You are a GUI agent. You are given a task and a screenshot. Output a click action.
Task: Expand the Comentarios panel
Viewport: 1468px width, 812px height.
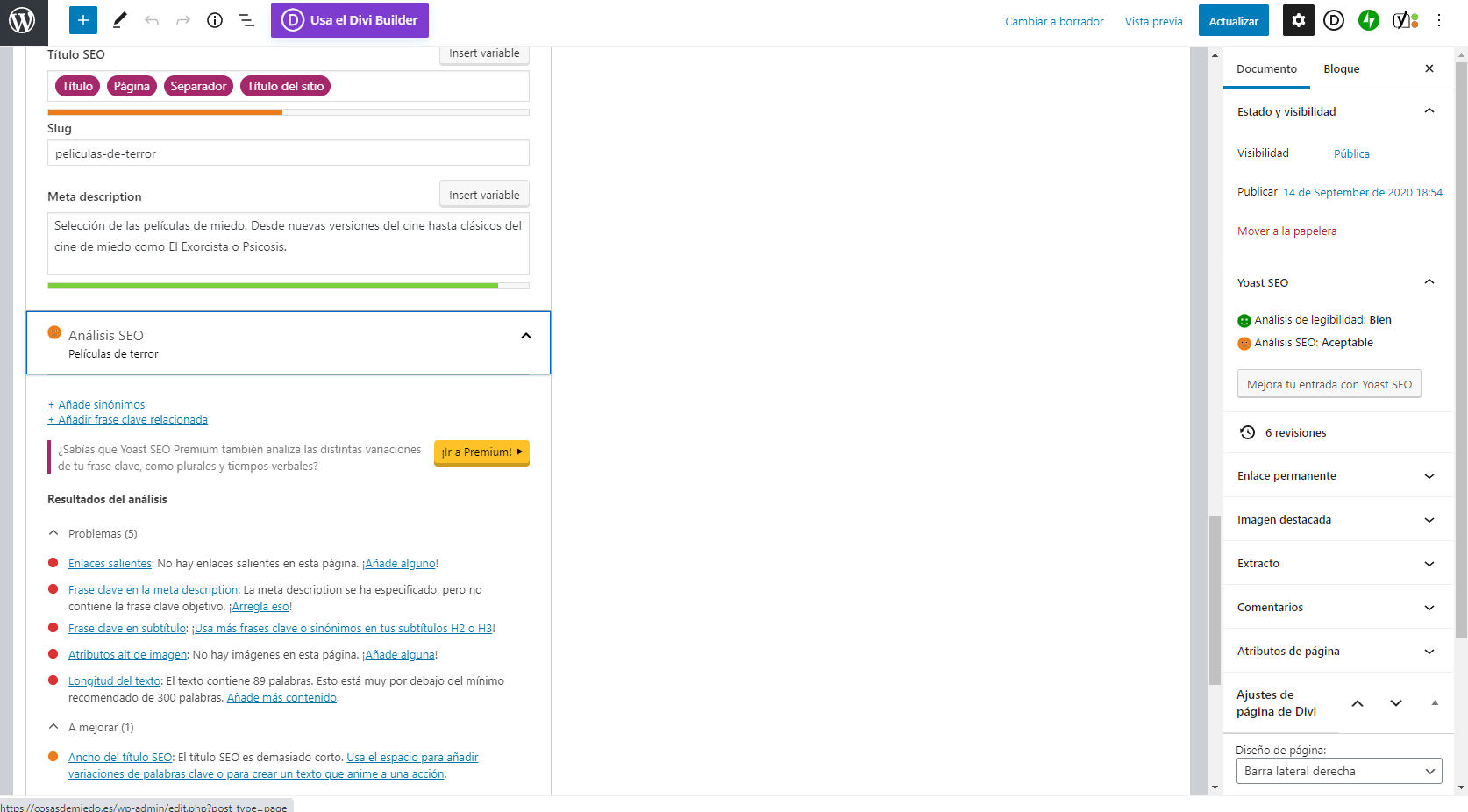[x=1338, y=608]
